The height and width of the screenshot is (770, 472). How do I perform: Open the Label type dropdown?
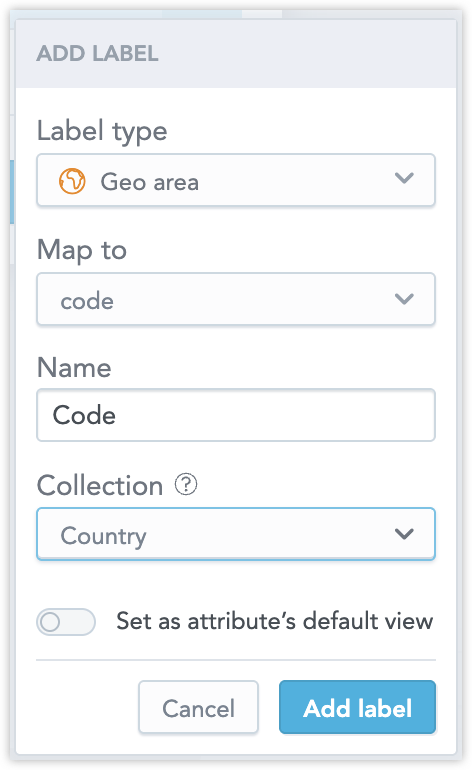pos(236,180)
